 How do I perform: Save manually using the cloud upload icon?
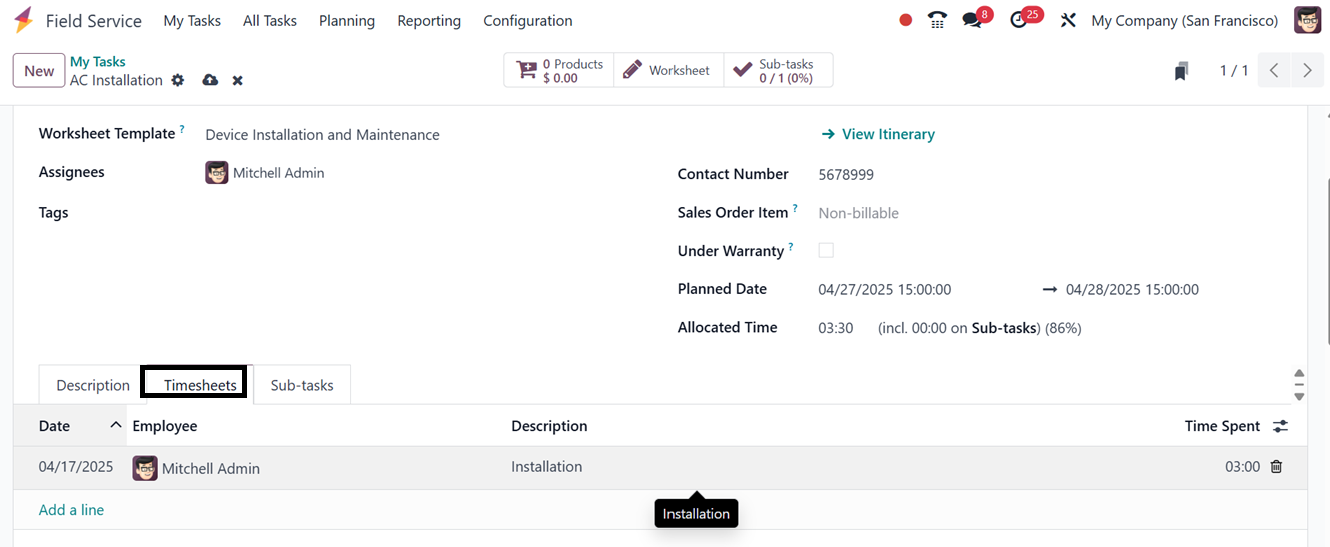210,80
